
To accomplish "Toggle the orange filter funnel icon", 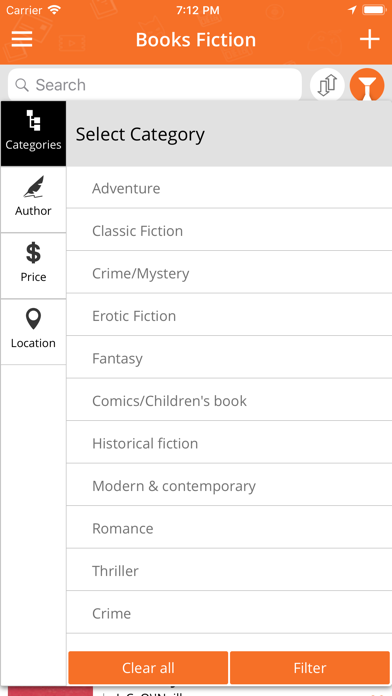I will [x=367, y=84].
